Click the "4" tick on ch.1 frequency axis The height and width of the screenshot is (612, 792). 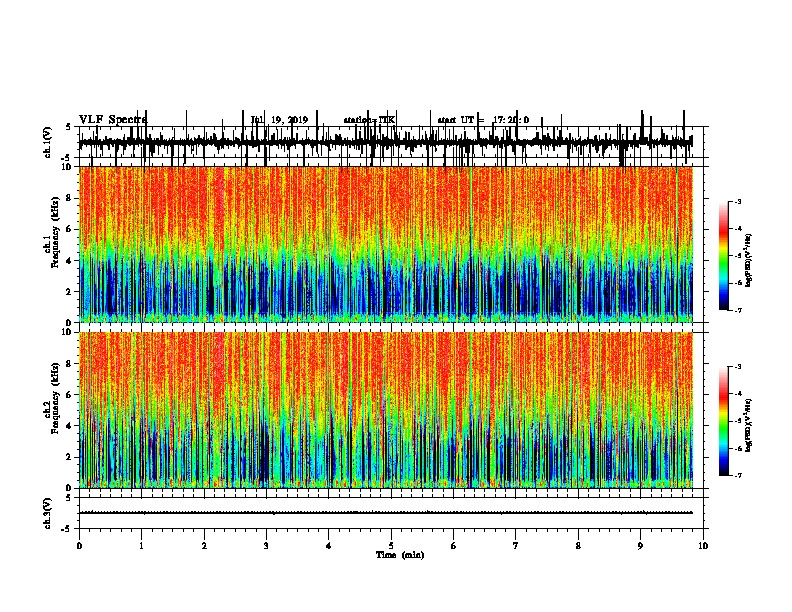(69, 261)
